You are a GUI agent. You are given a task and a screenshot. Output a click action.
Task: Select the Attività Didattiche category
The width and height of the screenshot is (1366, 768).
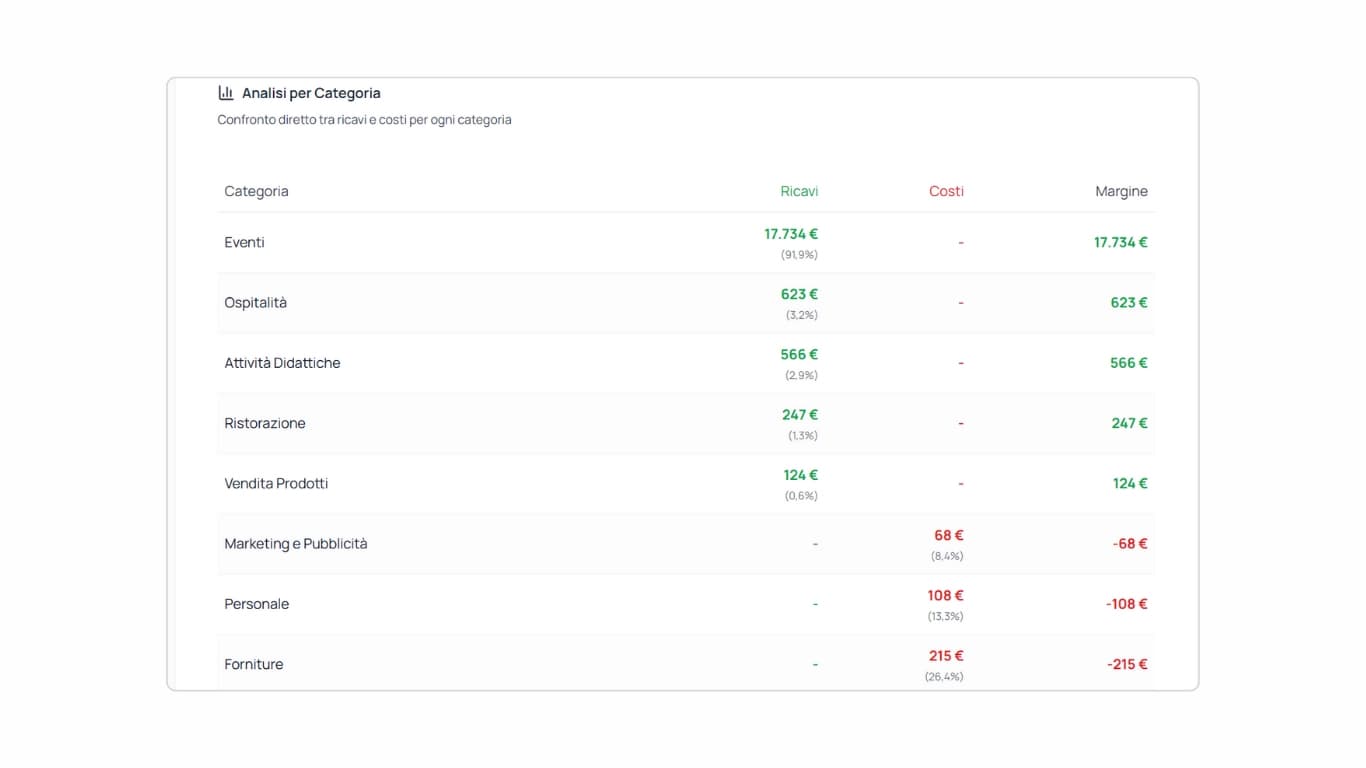[282, 363]
